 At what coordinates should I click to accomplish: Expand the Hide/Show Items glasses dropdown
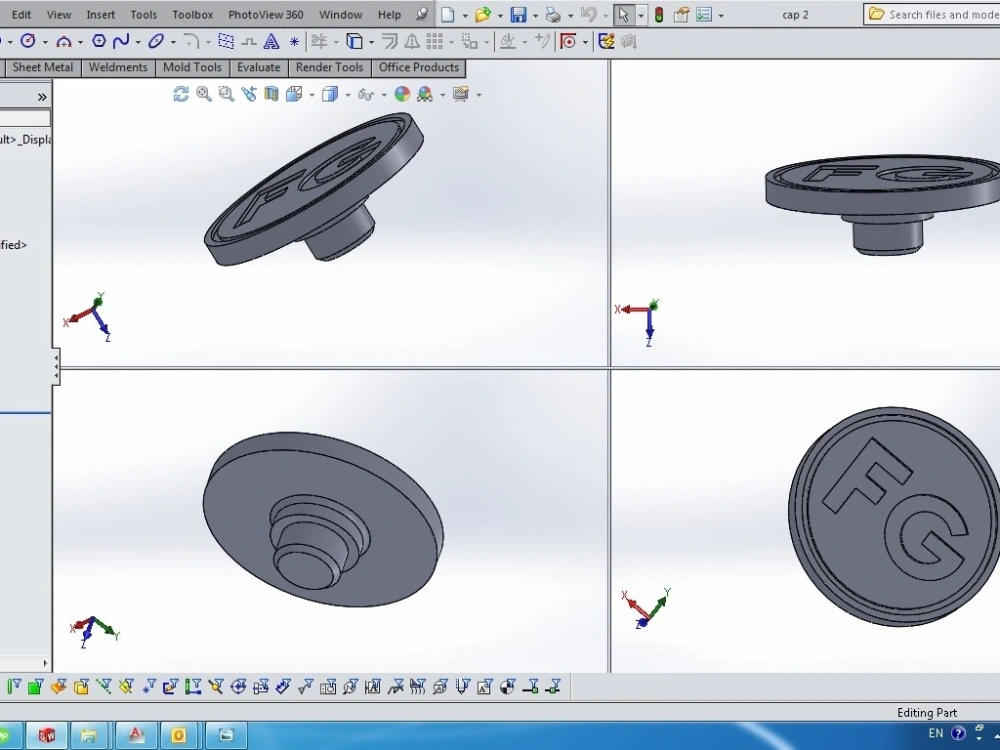pos(383,95)
